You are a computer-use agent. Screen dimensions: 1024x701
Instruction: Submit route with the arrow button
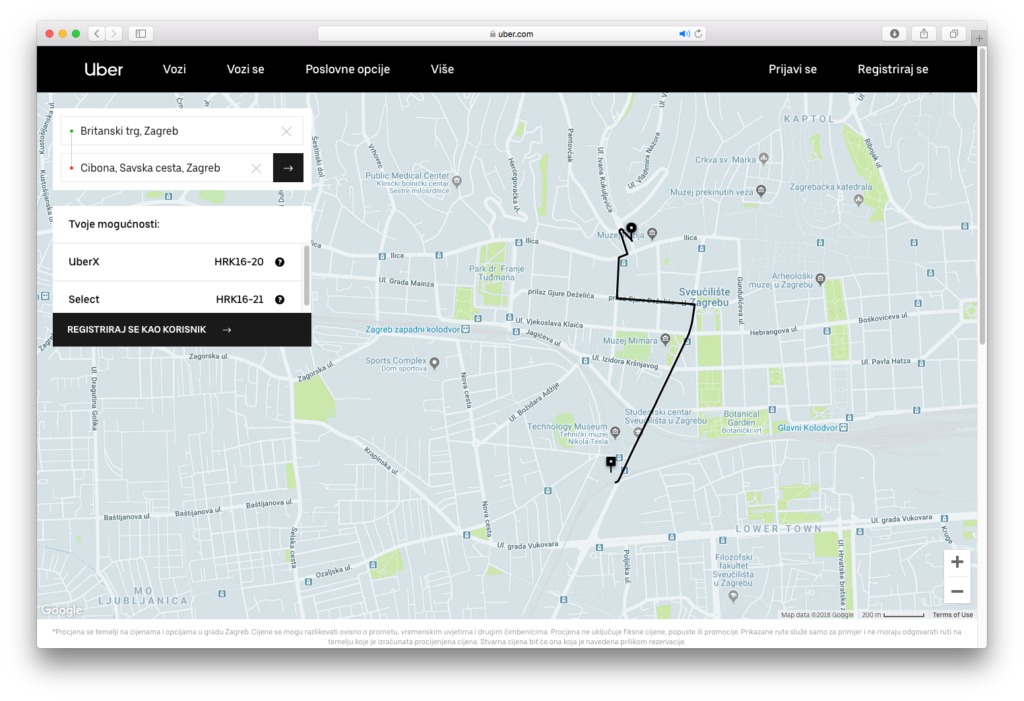coord(288,168)
